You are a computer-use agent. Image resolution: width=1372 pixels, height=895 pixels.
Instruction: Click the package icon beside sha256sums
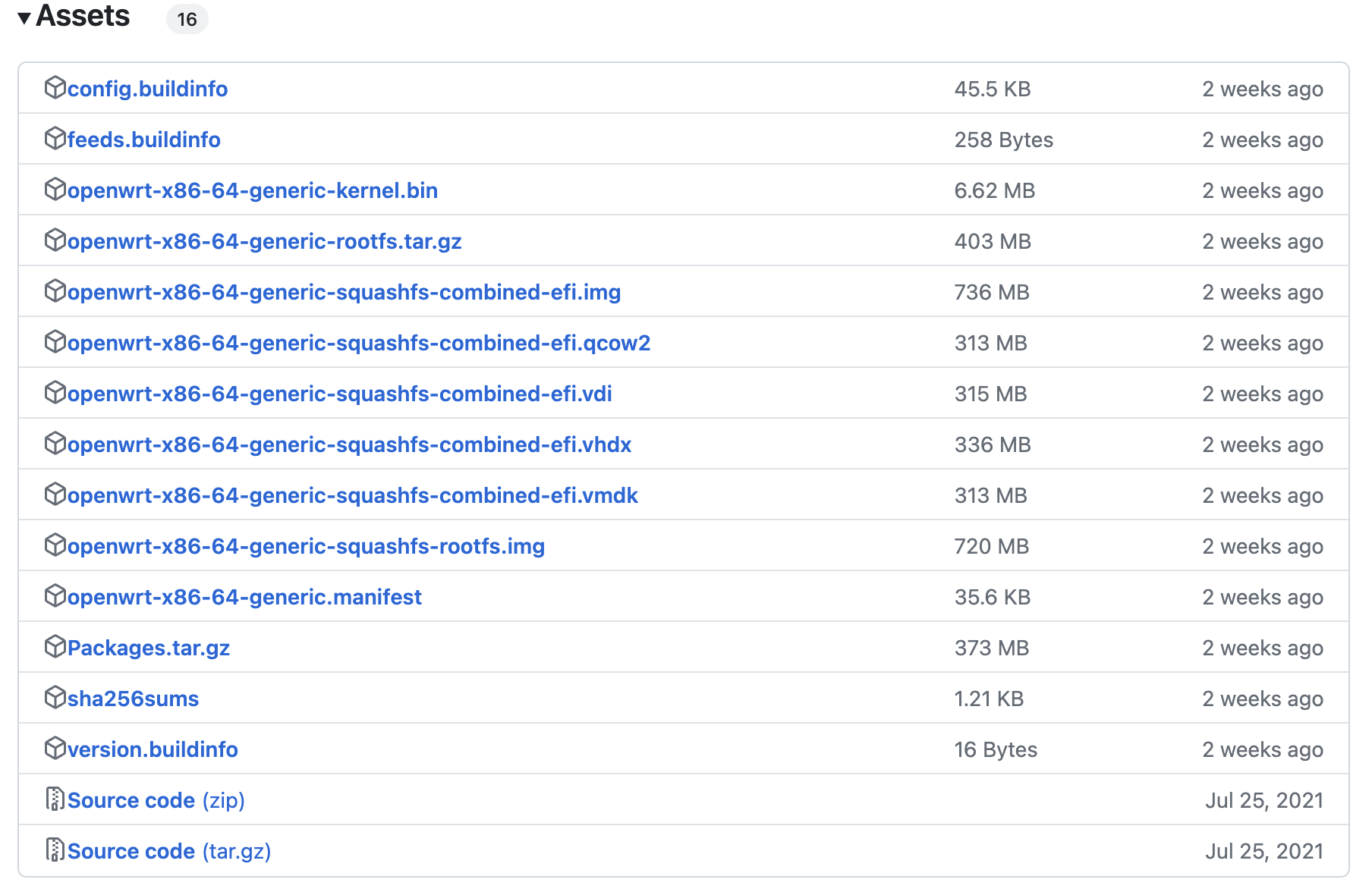(x=55, y=698)
